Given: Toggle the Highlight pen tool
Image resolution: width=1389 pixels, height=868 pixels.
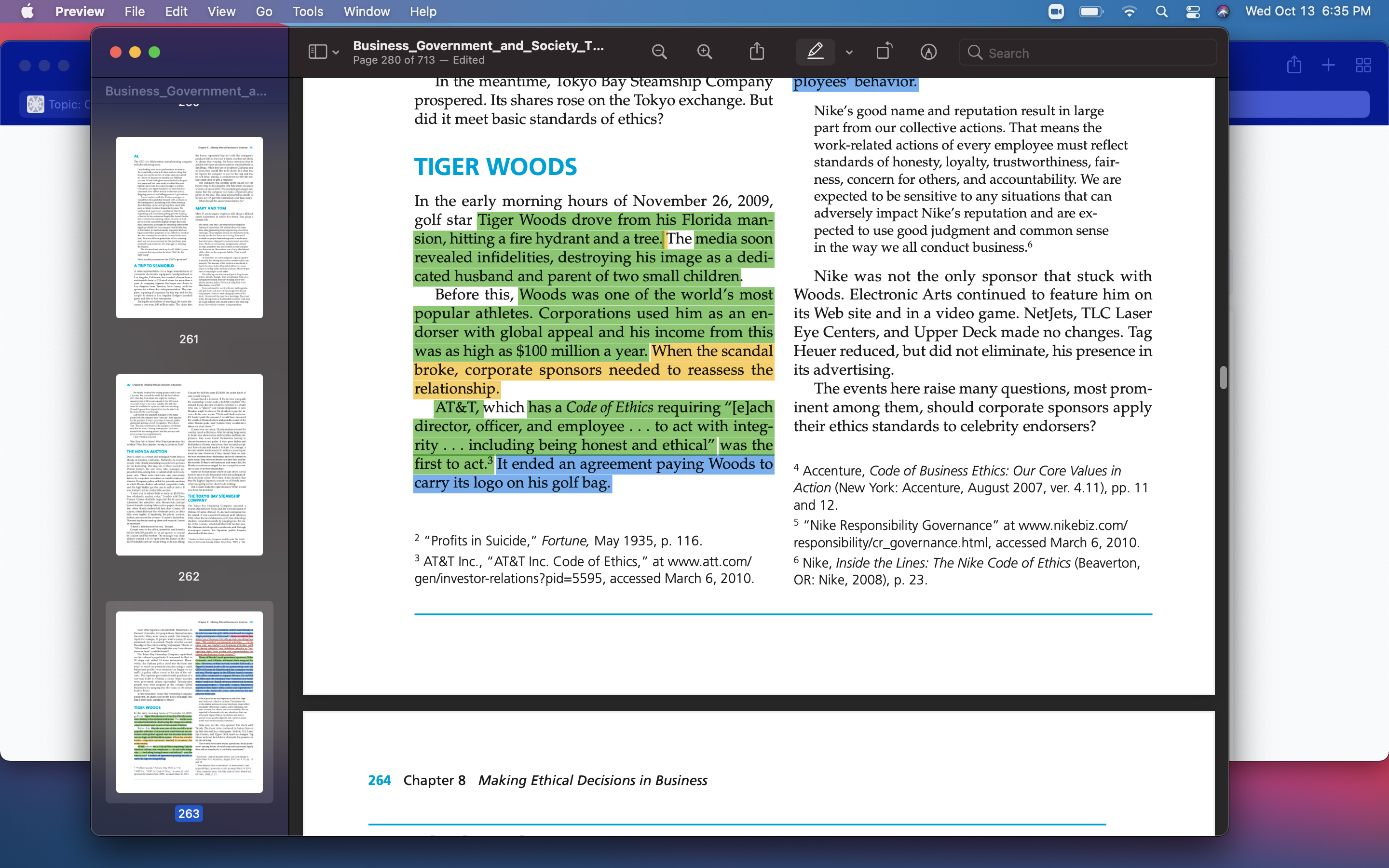Looking at the screenshot, I should (x=815, y=52).
